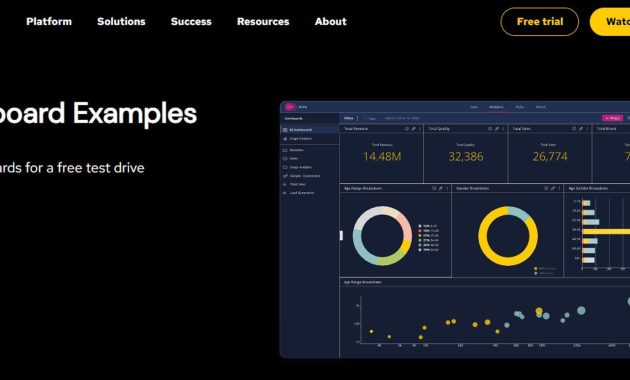This screenshot has width=630, height=380.
Task: Click the yellow Watch button
Action: (610, 22)
